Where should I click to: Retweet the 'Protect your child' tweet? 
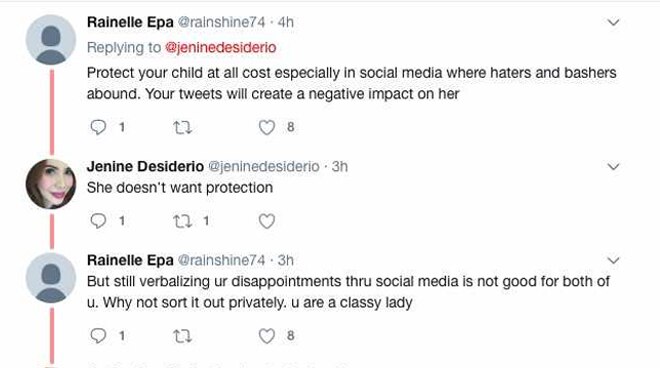[x=183, y=127]
